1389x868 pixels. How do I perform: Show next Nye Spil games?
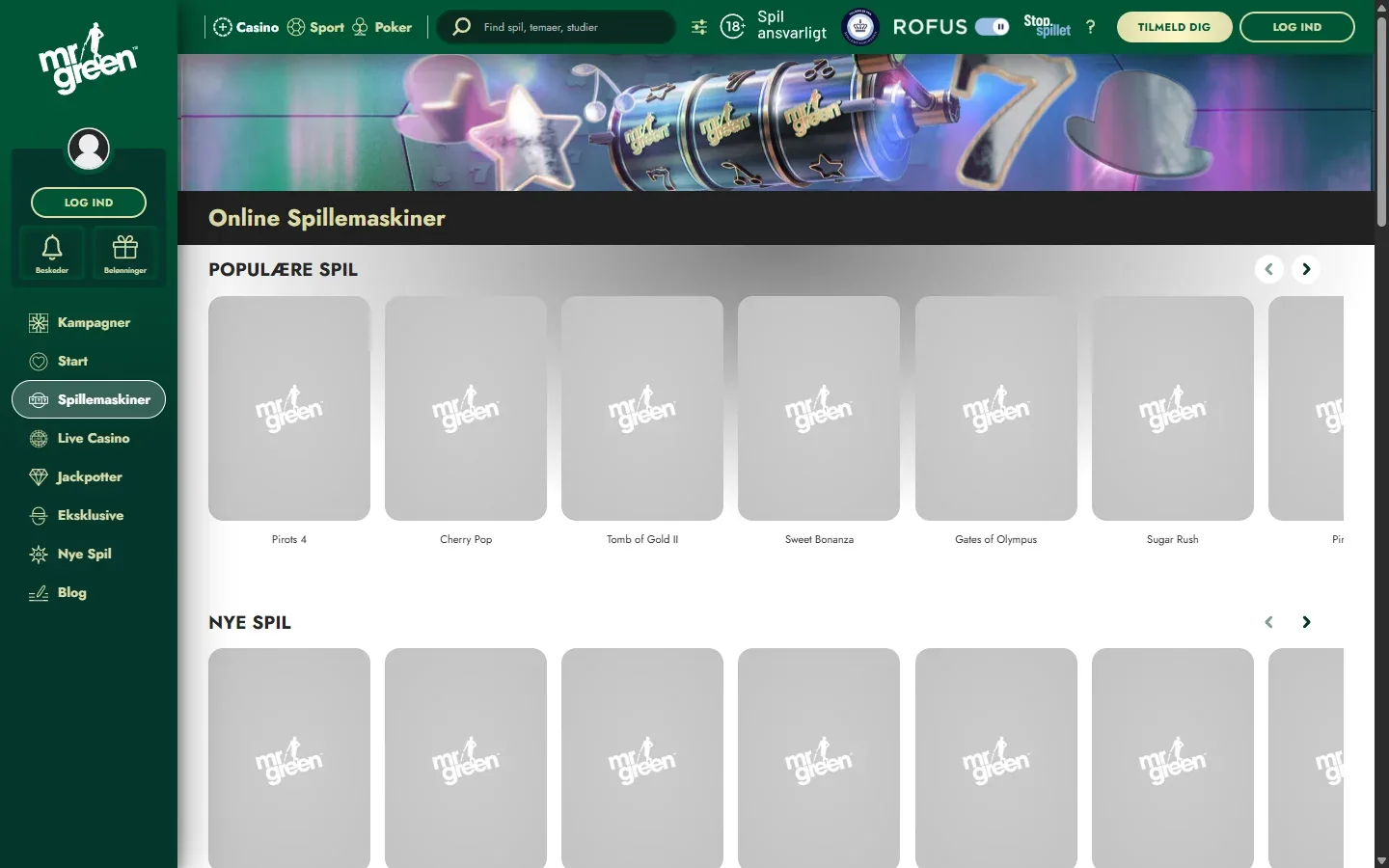point(1306,622)
